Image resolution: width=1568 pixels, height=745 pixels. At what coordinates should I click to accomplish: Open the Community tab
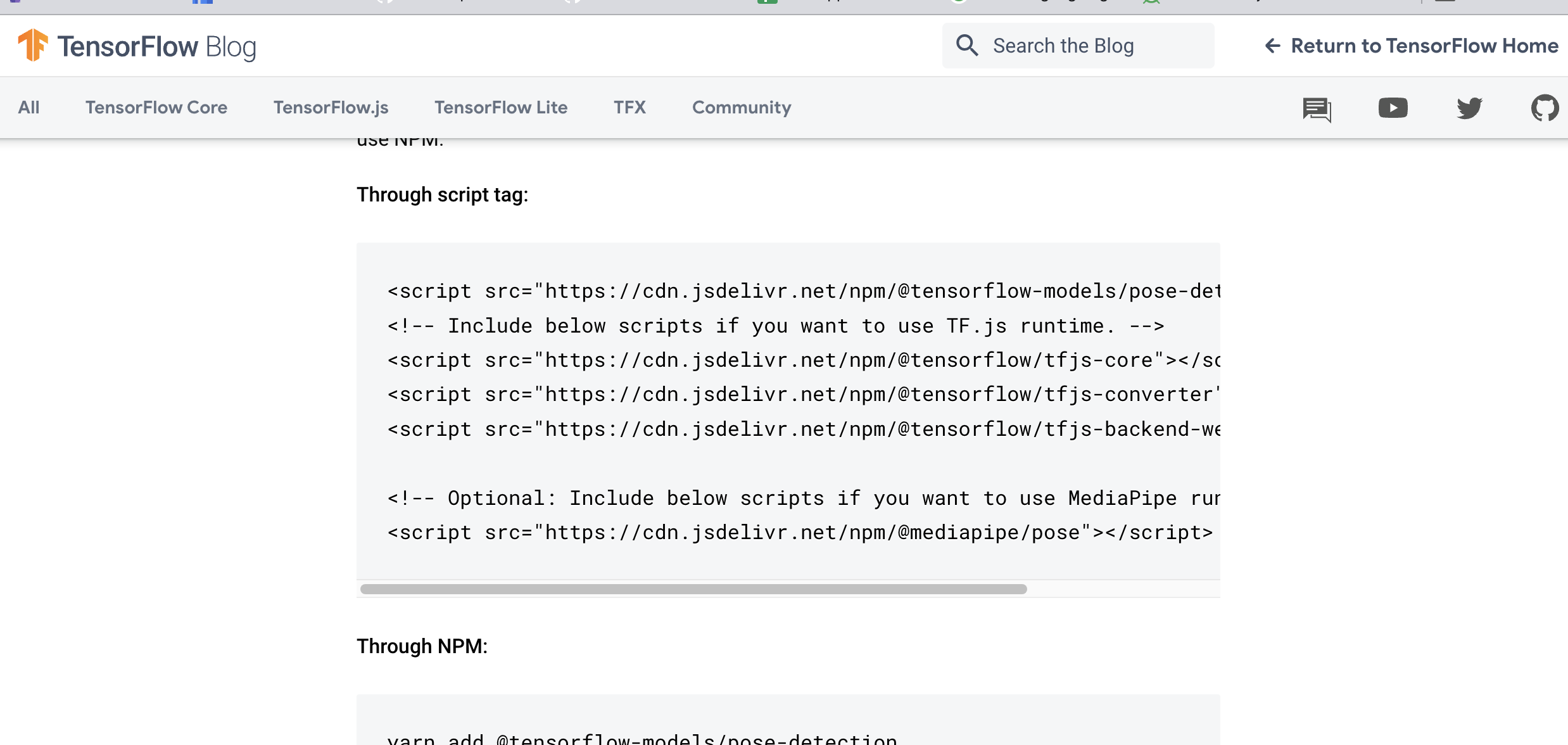pyautogui.click(x=741, y=108)
